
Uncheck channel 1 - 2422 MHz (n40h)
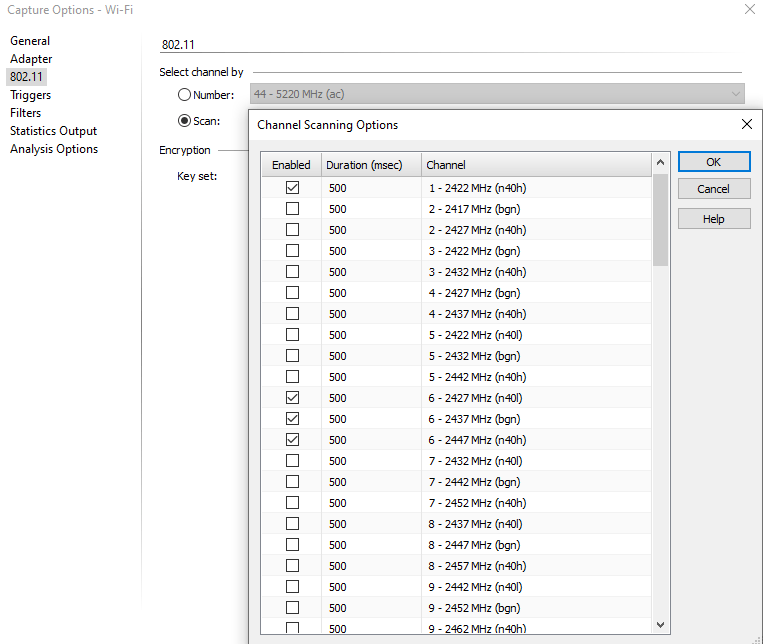pos(292,187)
